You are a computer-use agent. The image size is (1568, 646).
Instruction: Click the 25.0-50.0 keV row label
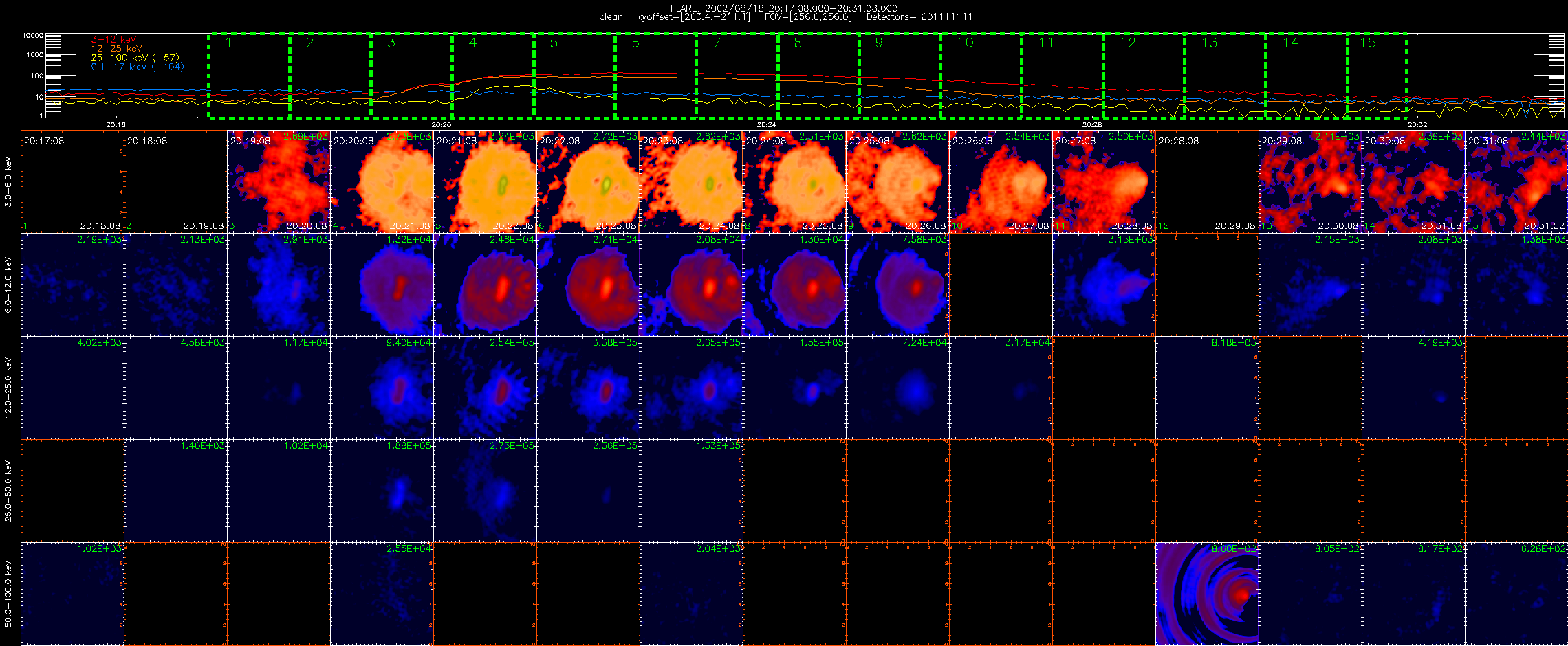coord(8,491)
